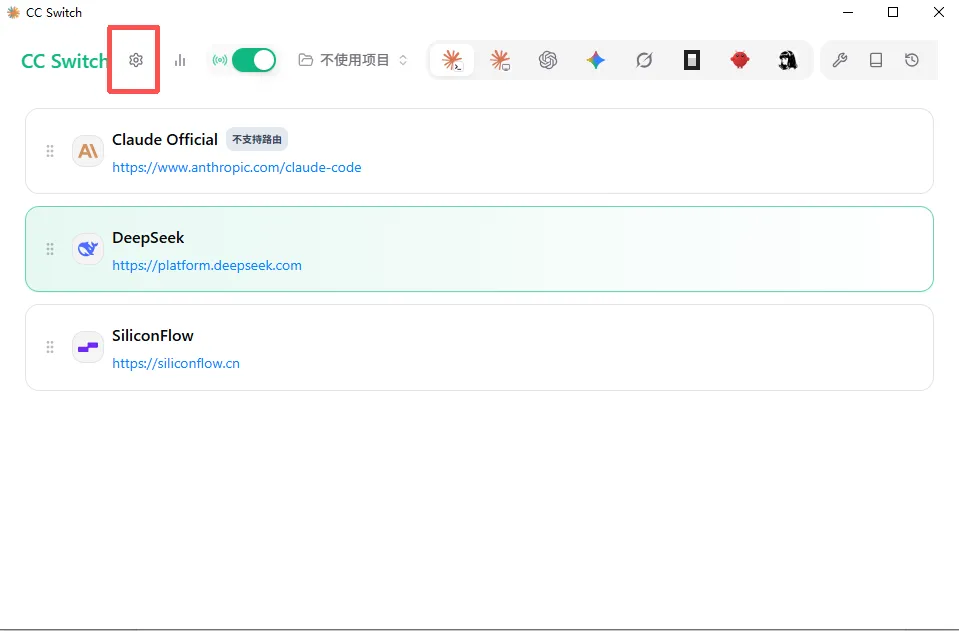Switch to the OpenAI Codex tab
Image resolution: width=959 pixels, height=631 pixels.
click(548, 60)
